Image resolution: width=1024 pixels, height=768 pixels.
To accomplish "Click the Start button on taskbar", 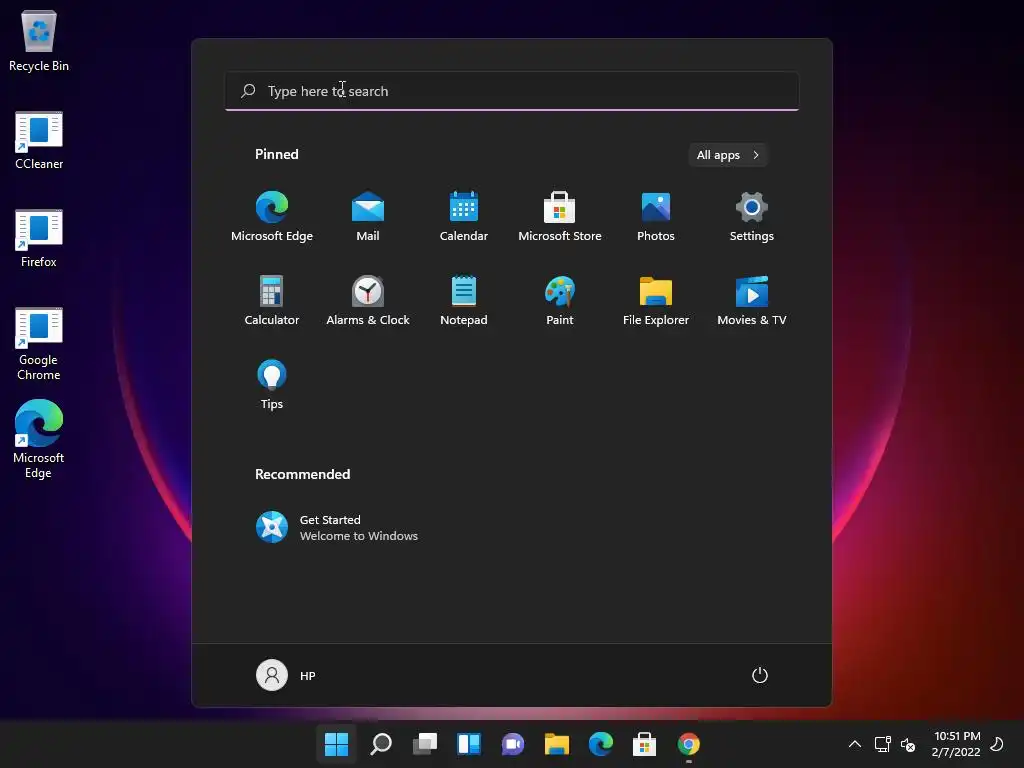I will tap(336, 744).
